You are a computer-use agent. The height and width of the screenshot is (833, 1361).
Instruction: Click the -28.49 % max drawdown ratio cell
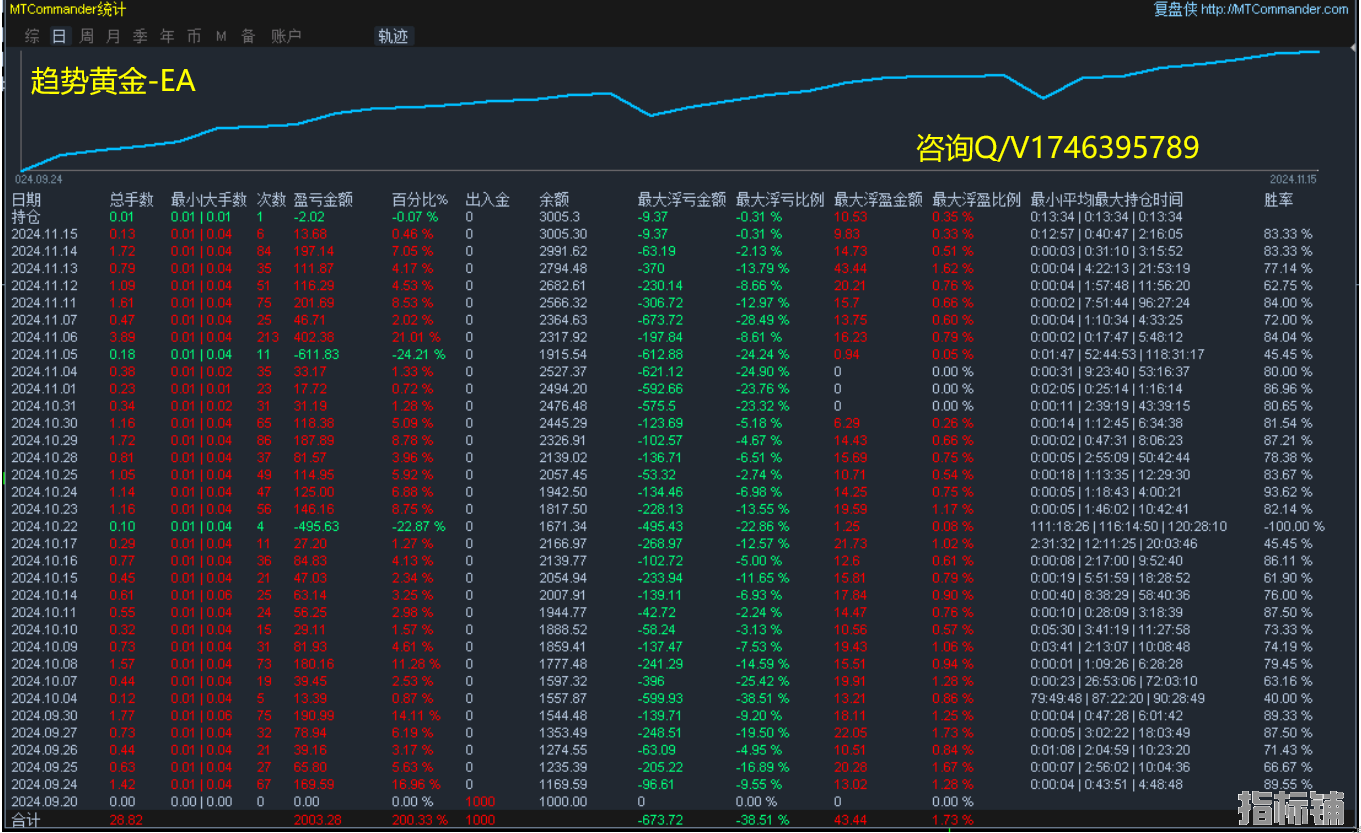tap(763, 320)
